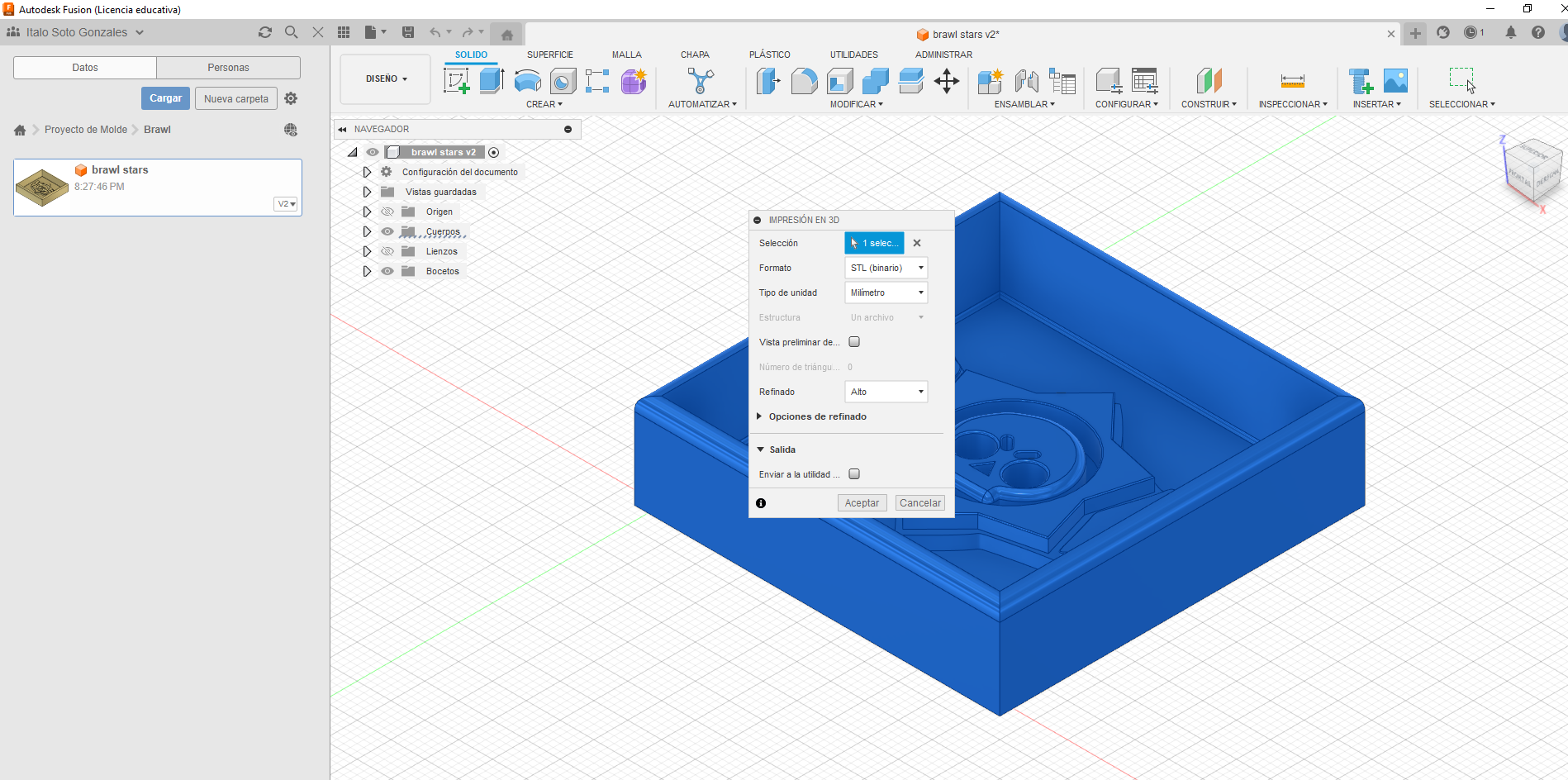Toggle Vista preliminar de malla checkbox

[854, 341]
